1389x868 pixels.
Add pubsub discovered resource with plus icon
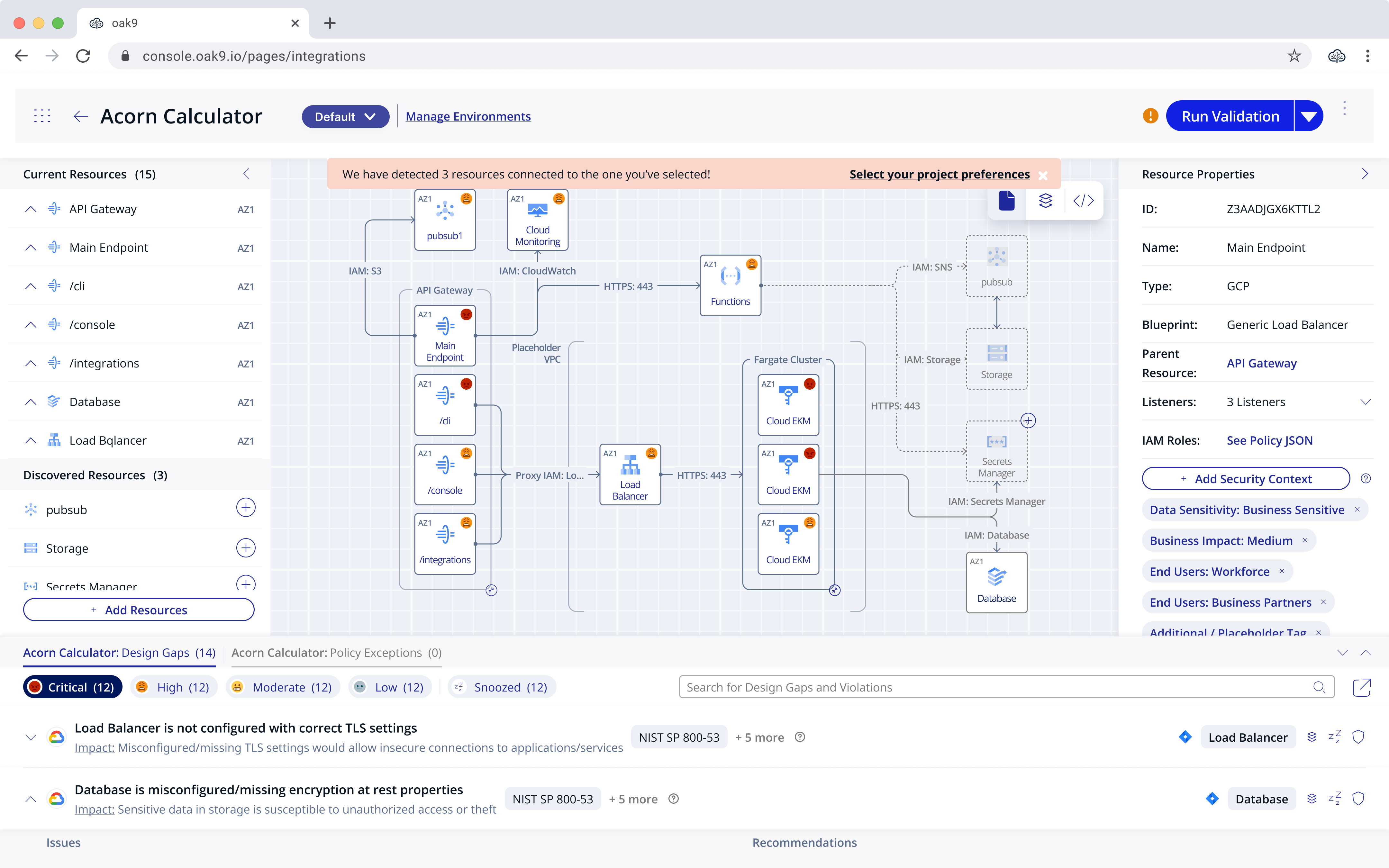click(x=246, y=508)
